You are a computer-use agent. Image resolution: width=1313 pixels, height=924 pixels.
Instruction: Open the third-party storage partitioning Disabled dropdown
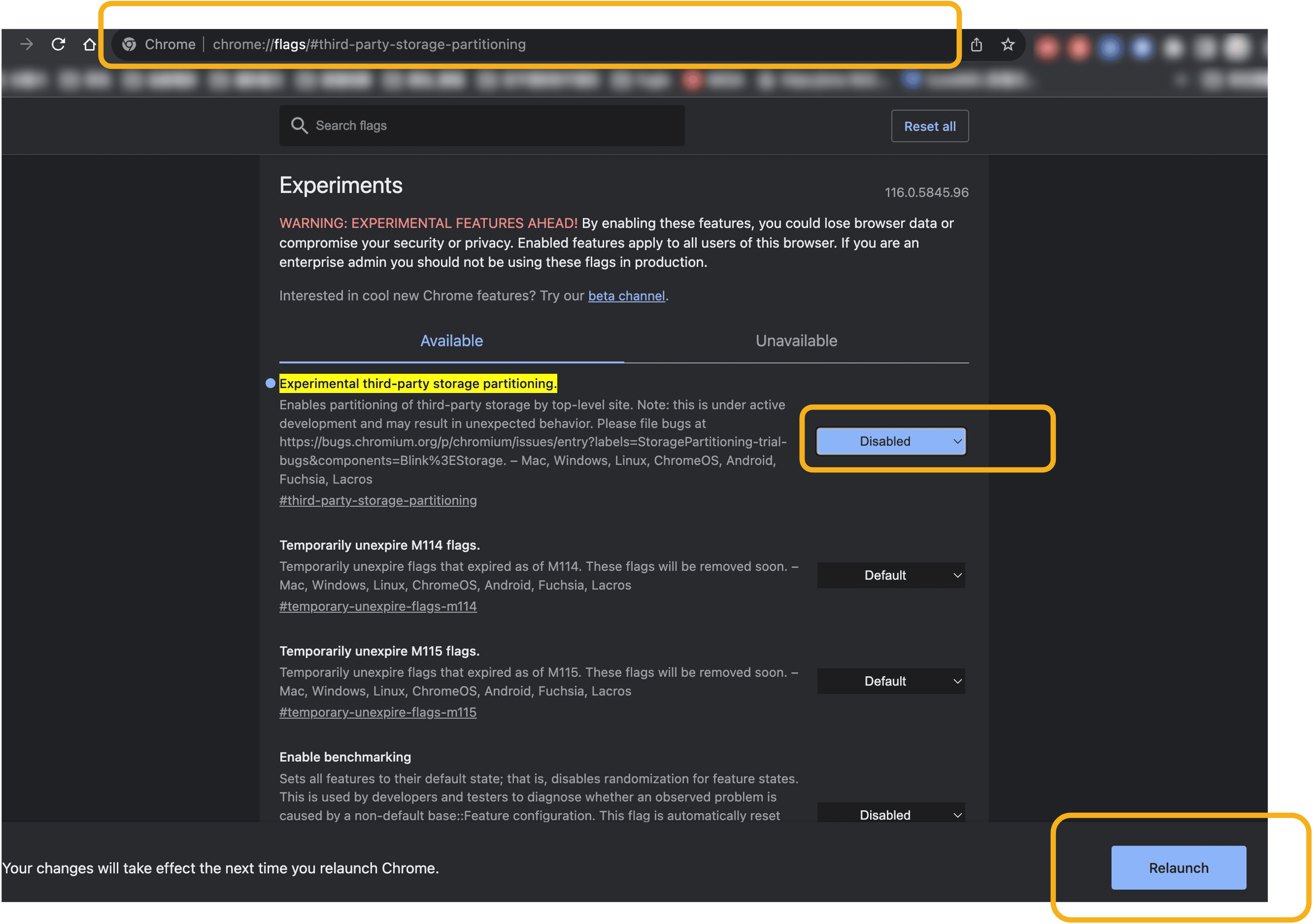pos(891,441)
